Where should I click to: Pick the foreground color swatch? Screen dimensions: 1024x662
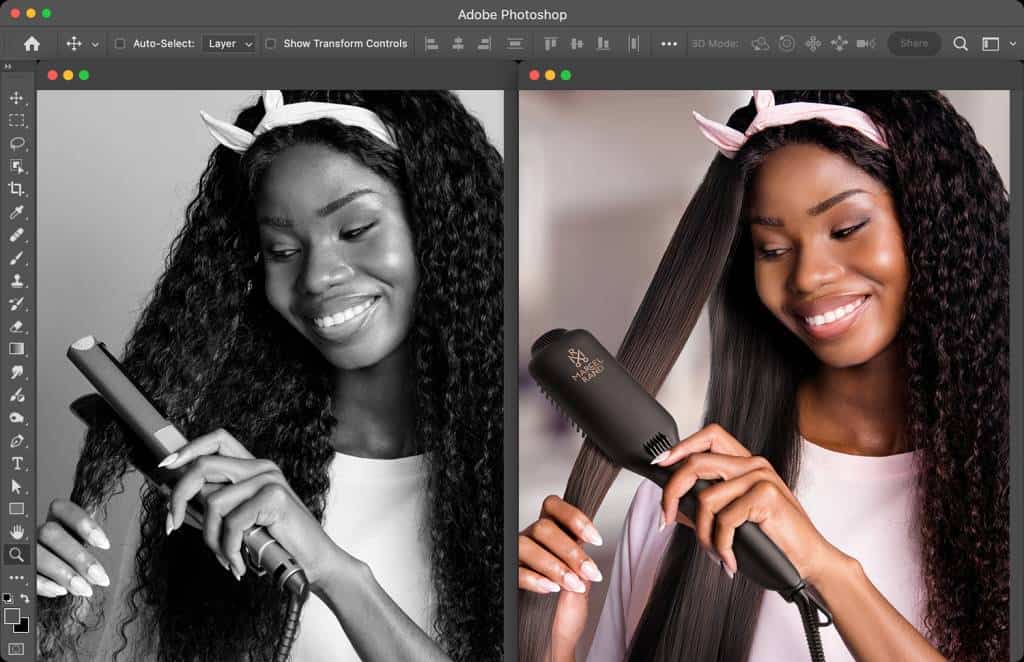(12, 616)
